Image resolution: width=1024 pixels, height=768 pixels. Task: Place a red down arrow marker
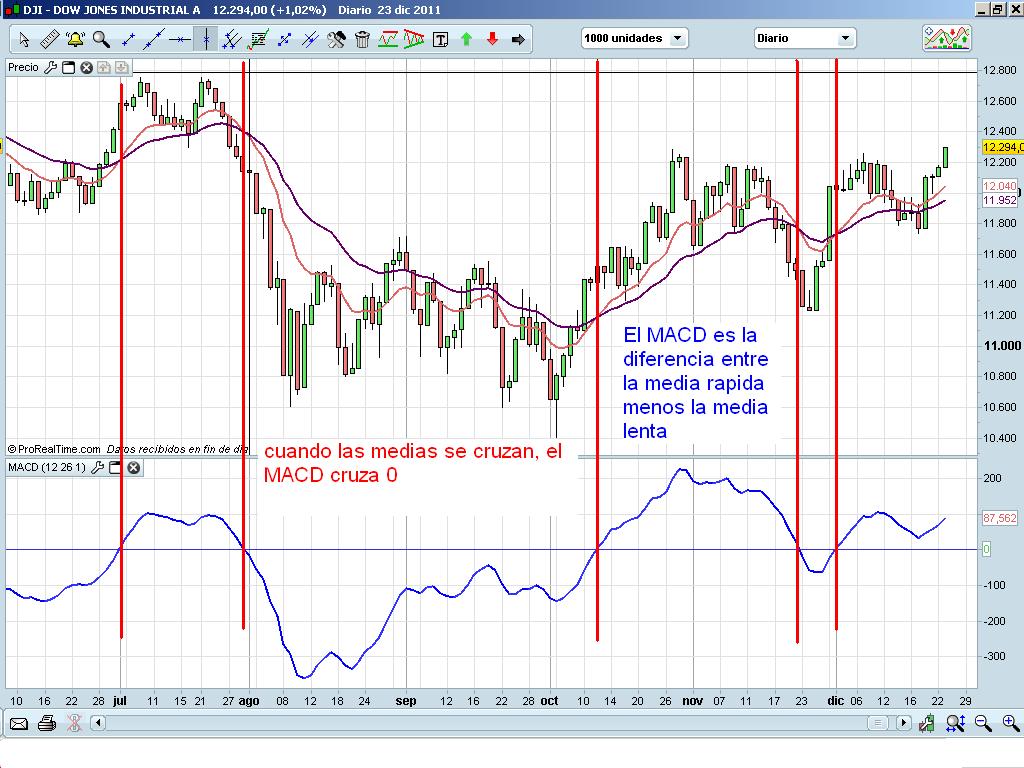pos(492,39)
